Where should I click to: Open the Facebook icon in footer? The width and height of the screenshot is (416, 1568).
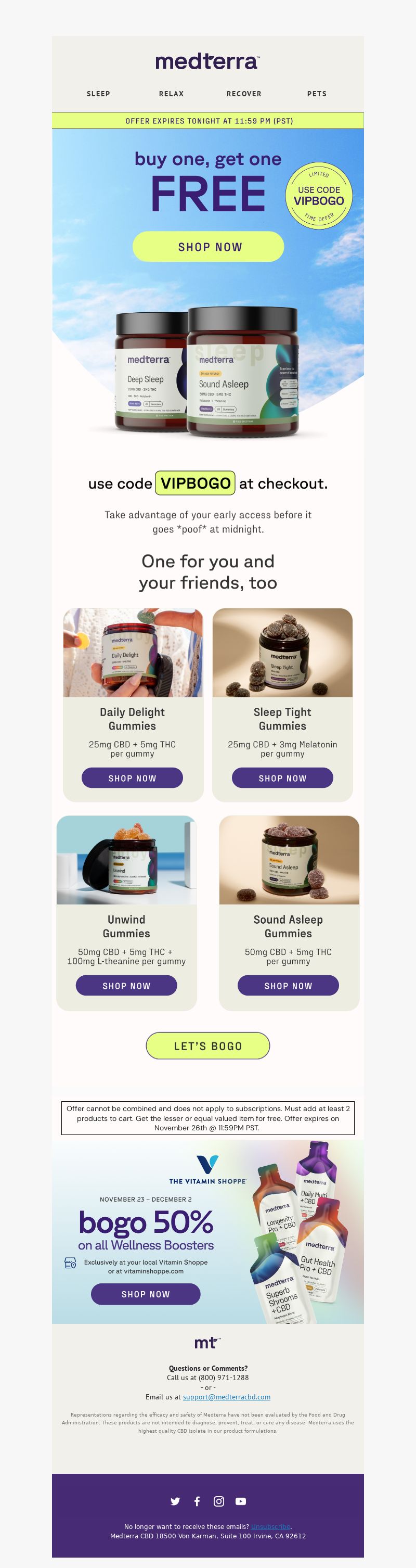pos(197,1501)
